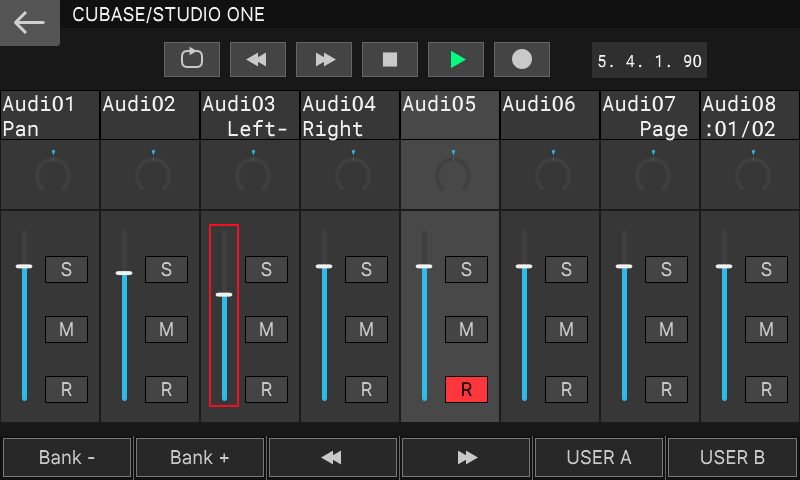Viewport: 800px width, 480px height.
Task: Mute the Audi01 track
Action: point(66,330)
